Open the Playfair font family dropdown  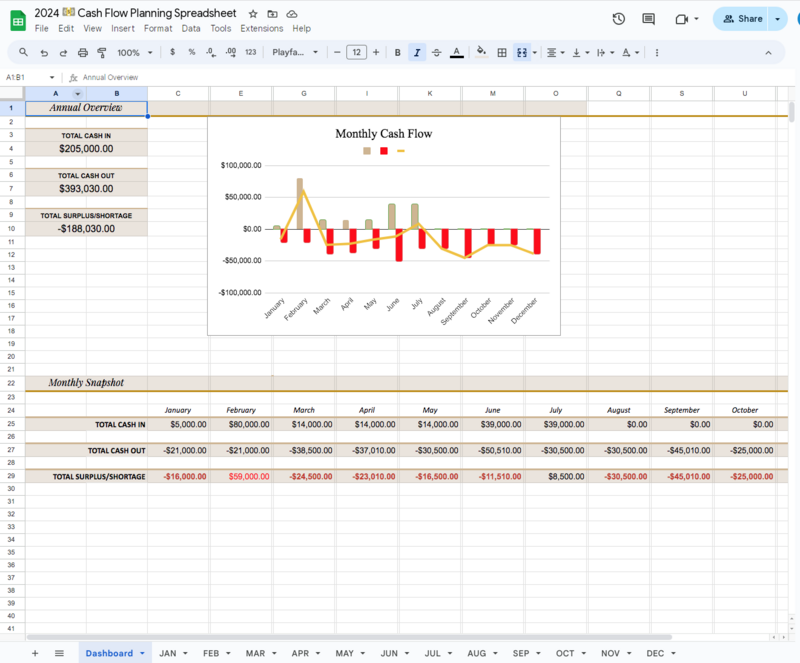295,52
